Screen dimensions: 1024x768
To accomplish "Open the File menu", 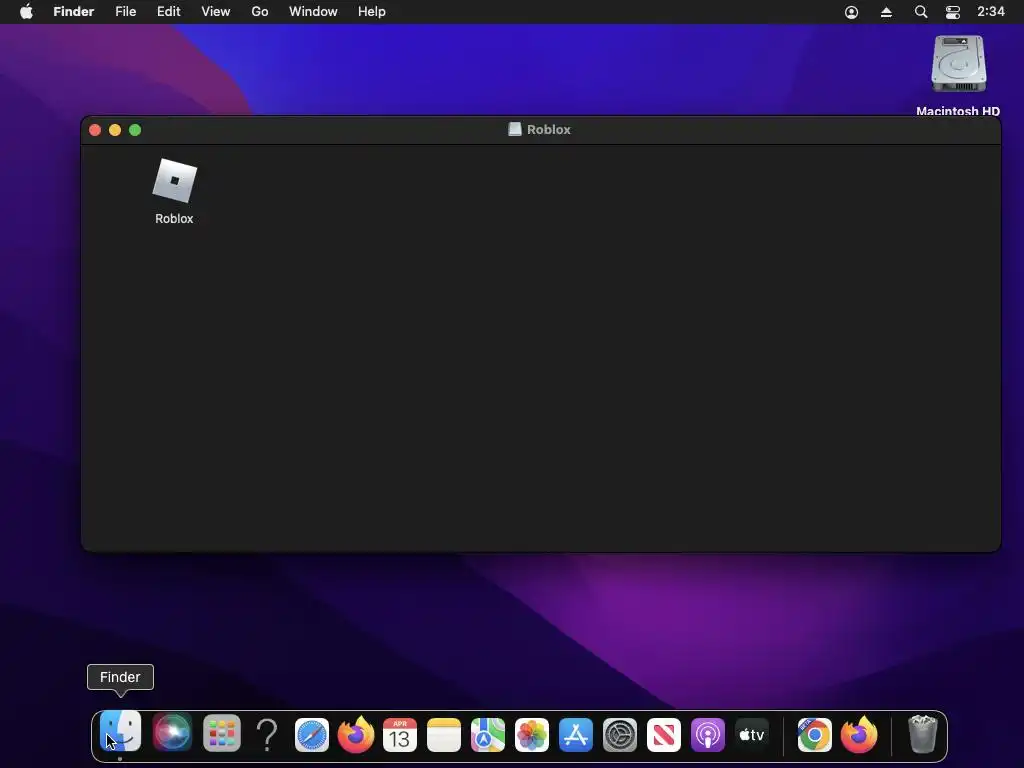I will pos(125,12).
